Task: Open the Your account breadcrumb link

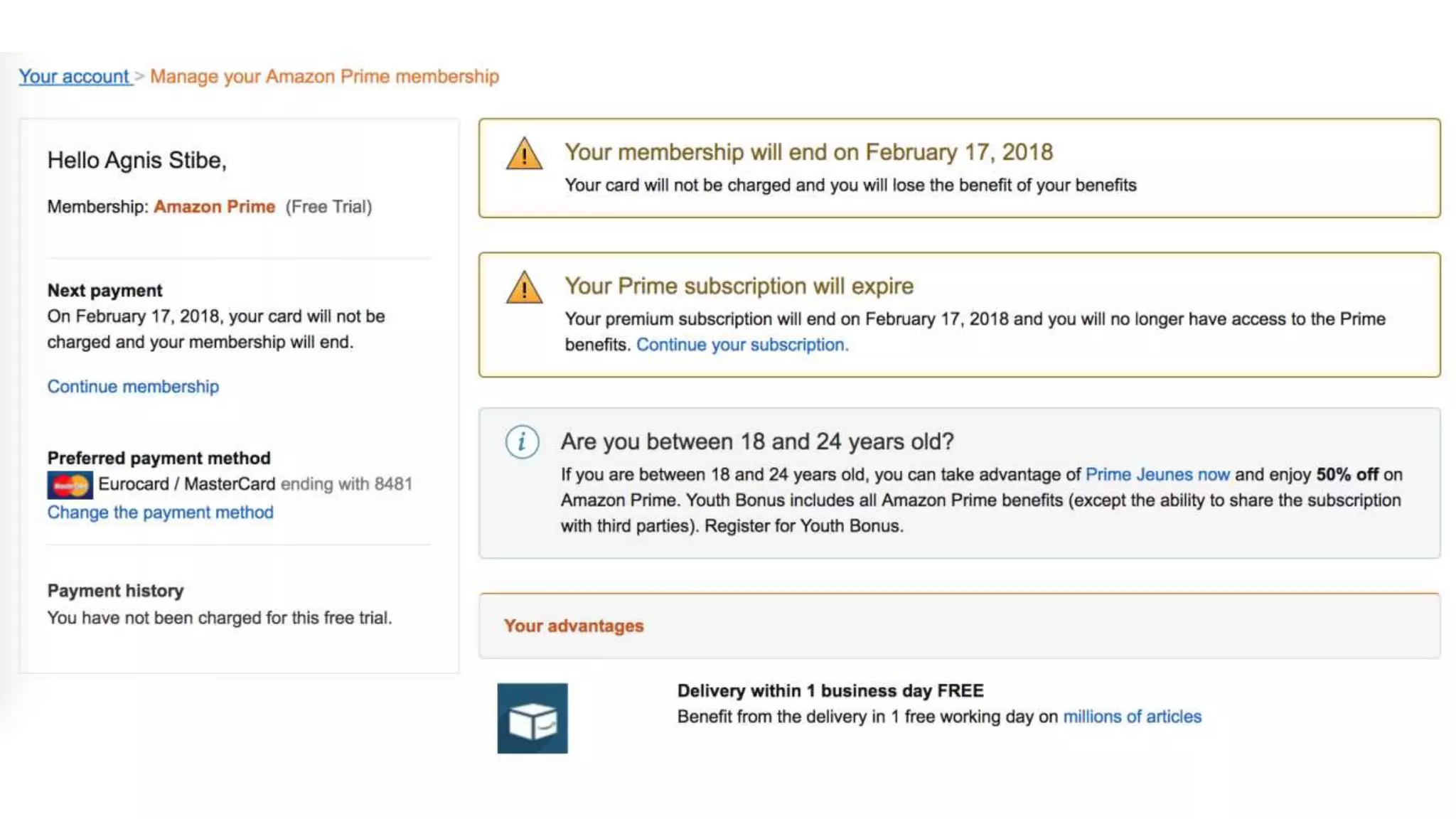Action: click(74, 76)
